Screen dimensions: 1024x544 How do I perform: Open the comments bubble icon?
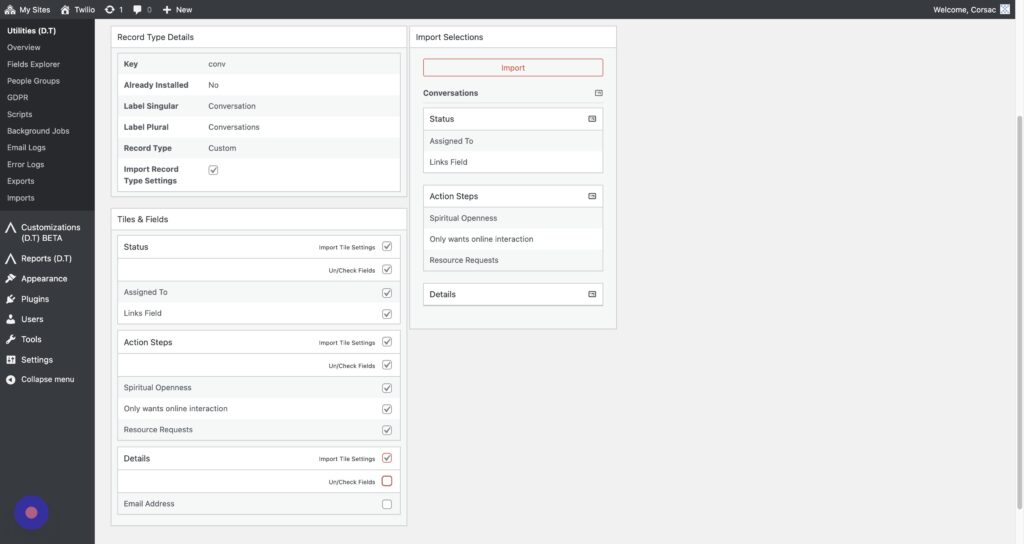pyautogui.click(x=138, y=9)
